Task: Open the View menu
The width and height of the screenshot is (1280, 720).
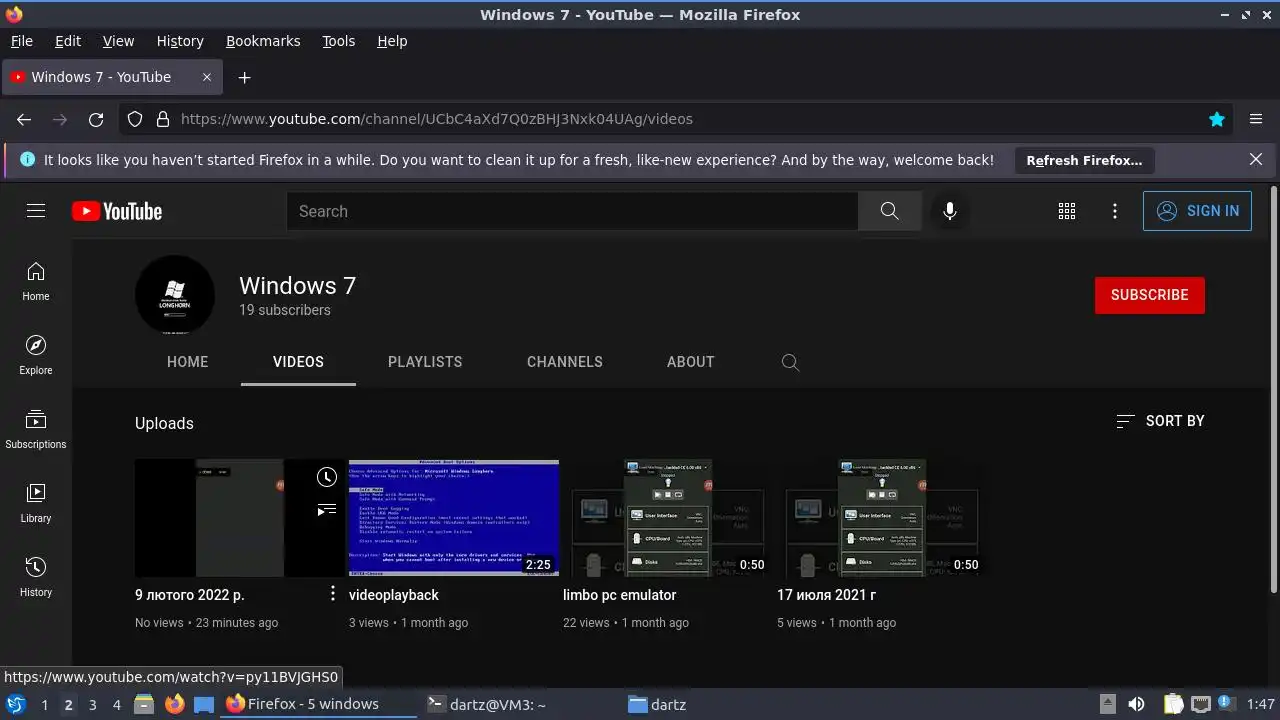Action: (x=118, y=41)
